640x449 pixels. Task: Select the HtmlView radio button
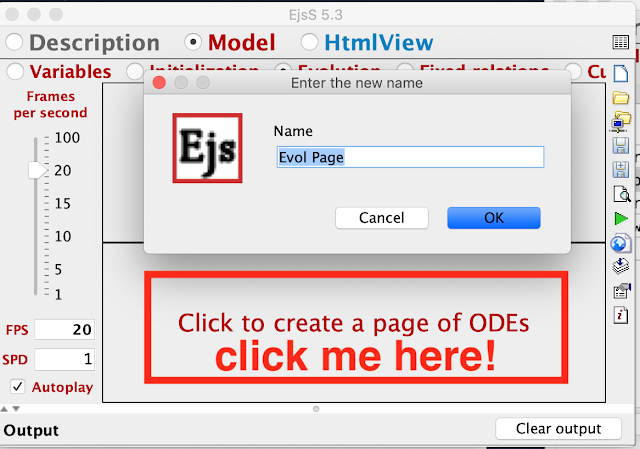tap(309, 42)
